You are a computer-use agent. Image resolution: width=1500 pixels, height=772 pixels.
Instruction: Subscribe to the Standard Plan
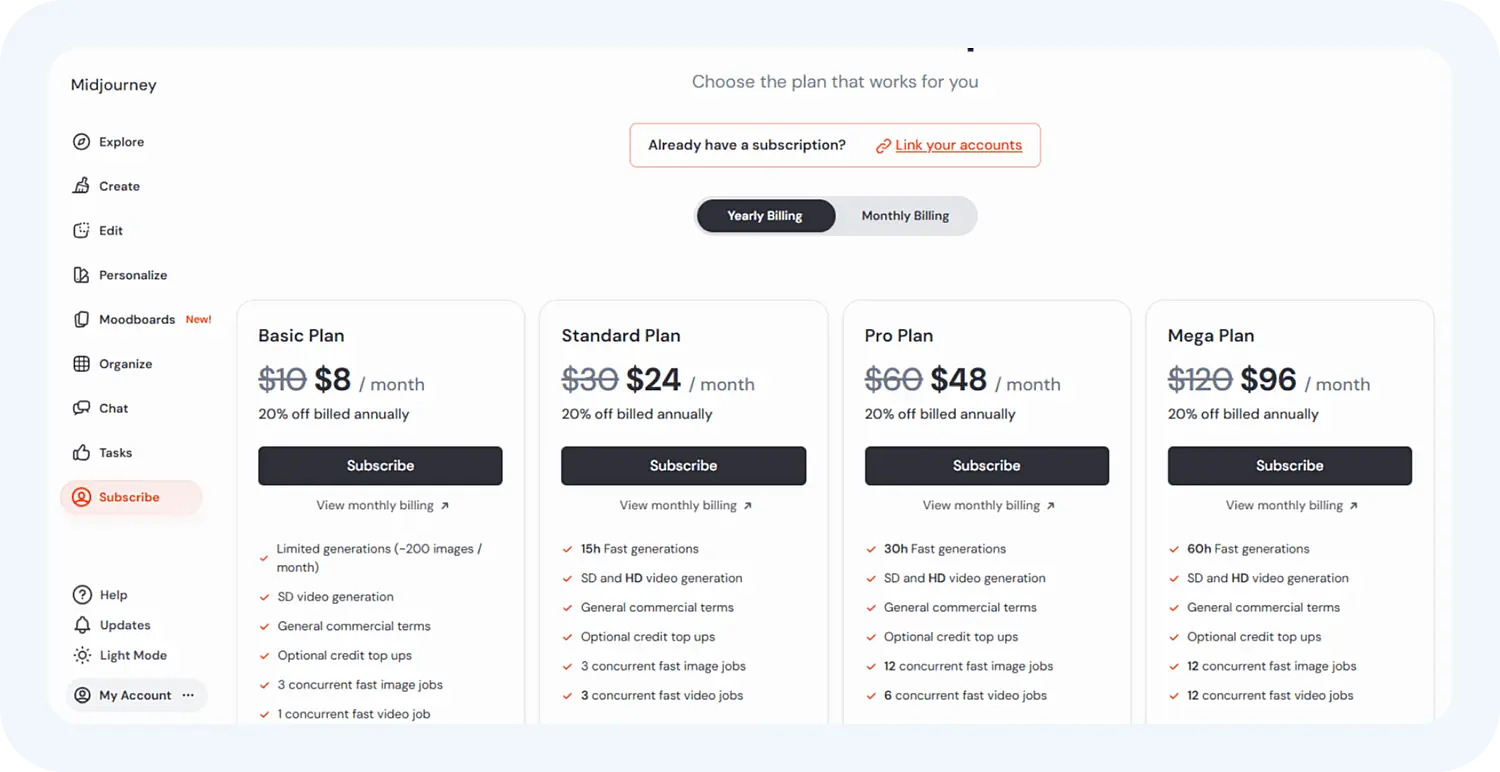coord(683,466)
